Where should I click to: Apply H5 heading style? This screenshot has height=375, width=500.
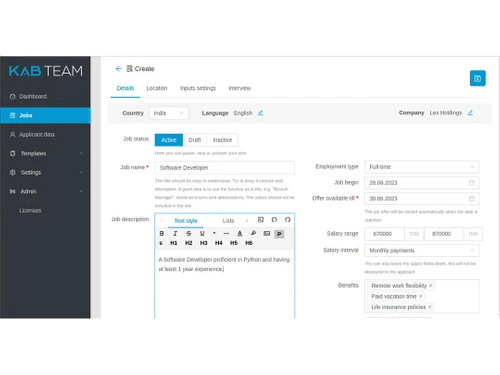pos(234,243)
